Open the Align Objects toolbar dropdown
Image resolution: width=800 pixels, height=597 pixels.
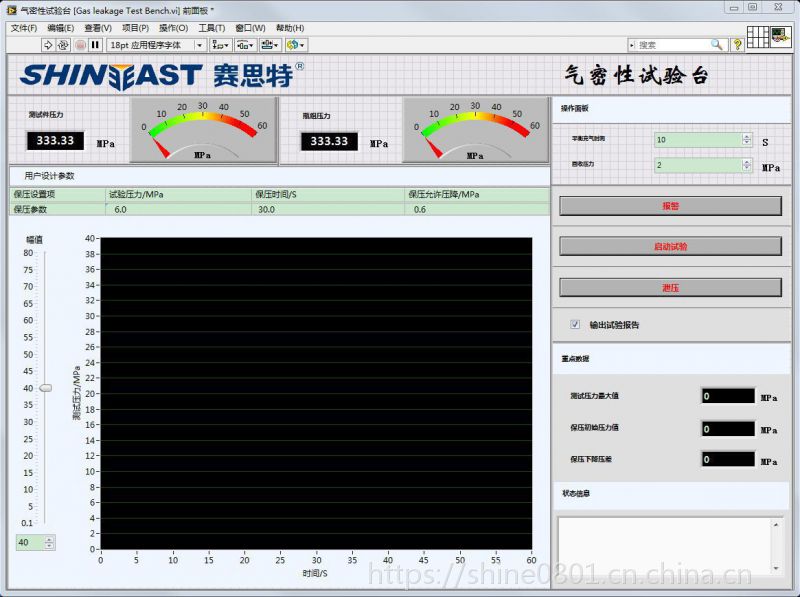(x=220, y=45)
